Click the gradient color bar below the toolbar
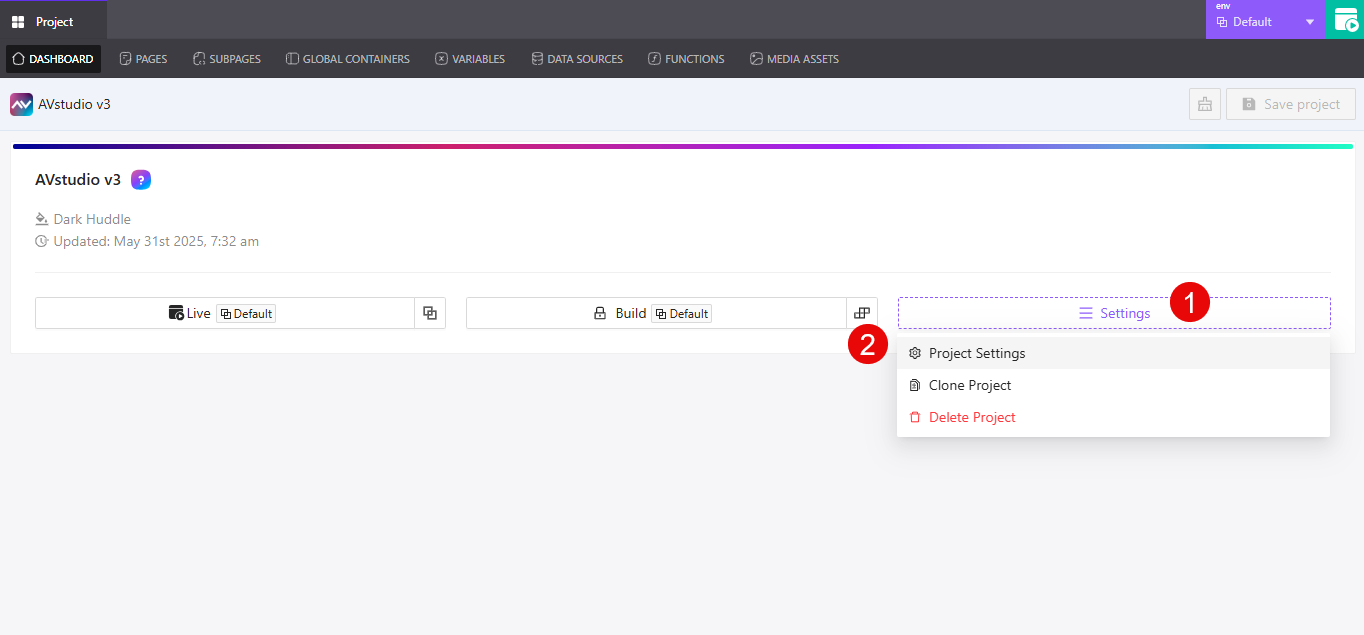The width and height of the screenshot is (1364, 635). tap(682, 145)
